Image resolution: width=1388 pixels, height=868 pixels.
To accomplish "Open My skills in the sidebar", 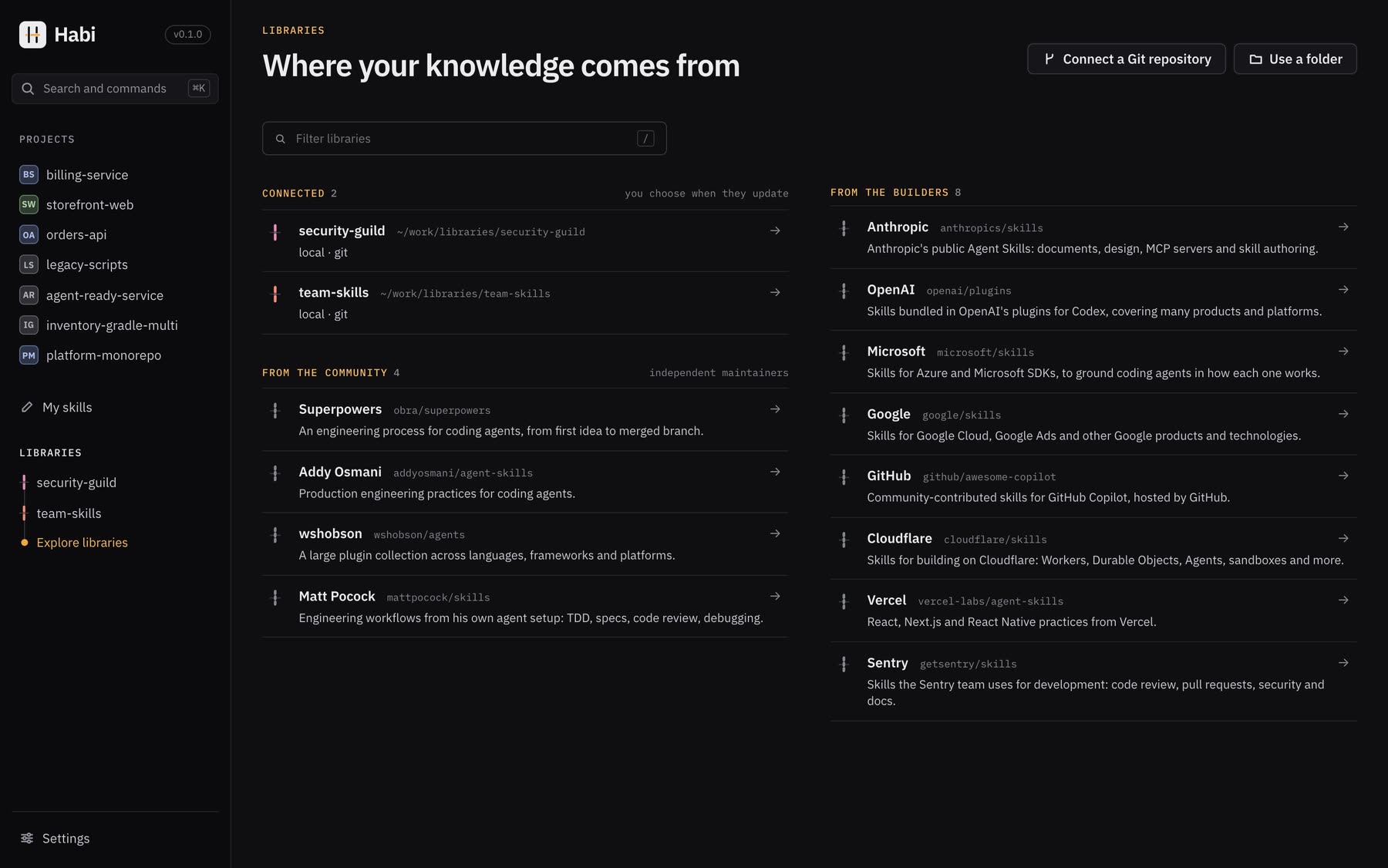I will tap(115, 407).
